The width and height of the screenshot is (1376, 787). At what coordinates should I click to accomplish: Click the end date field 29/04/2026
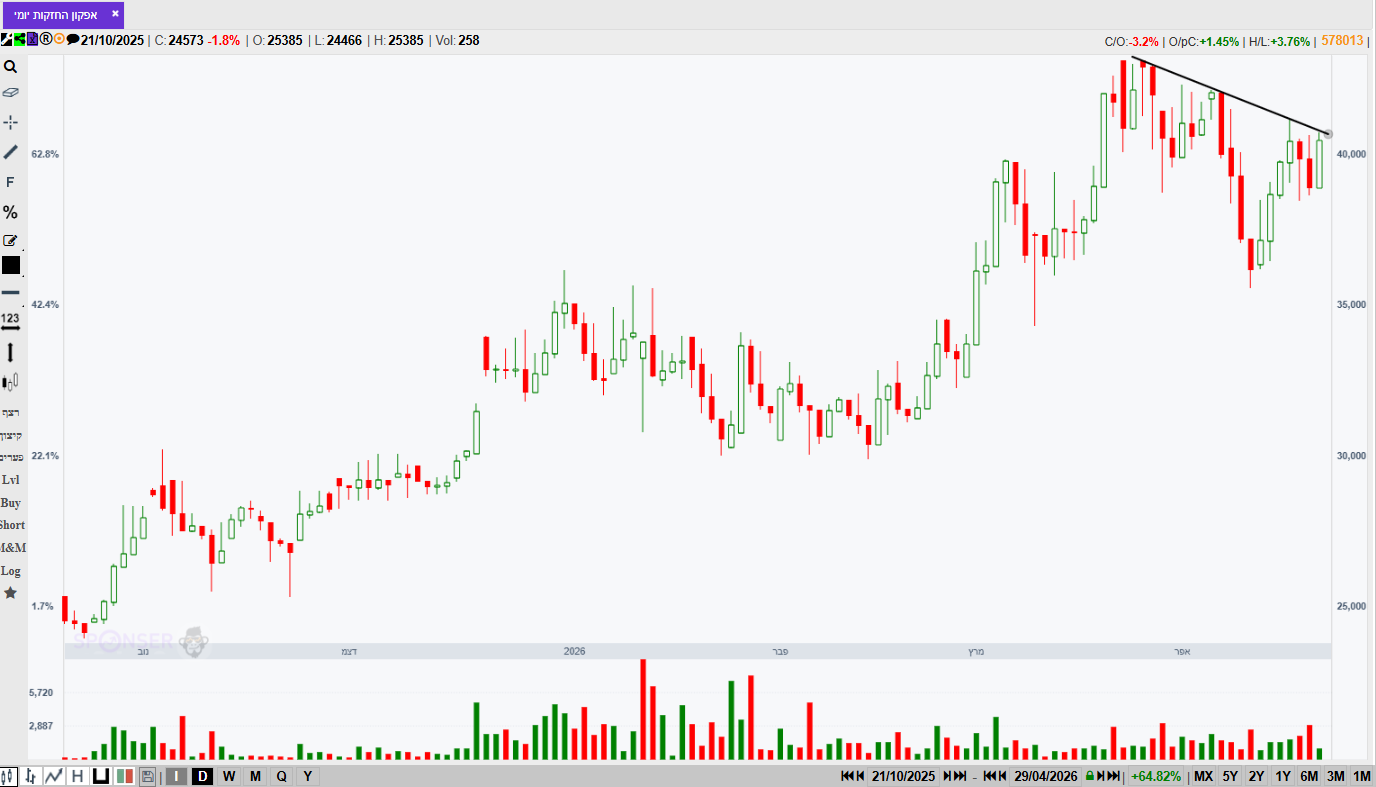(x=1045, y=776)
